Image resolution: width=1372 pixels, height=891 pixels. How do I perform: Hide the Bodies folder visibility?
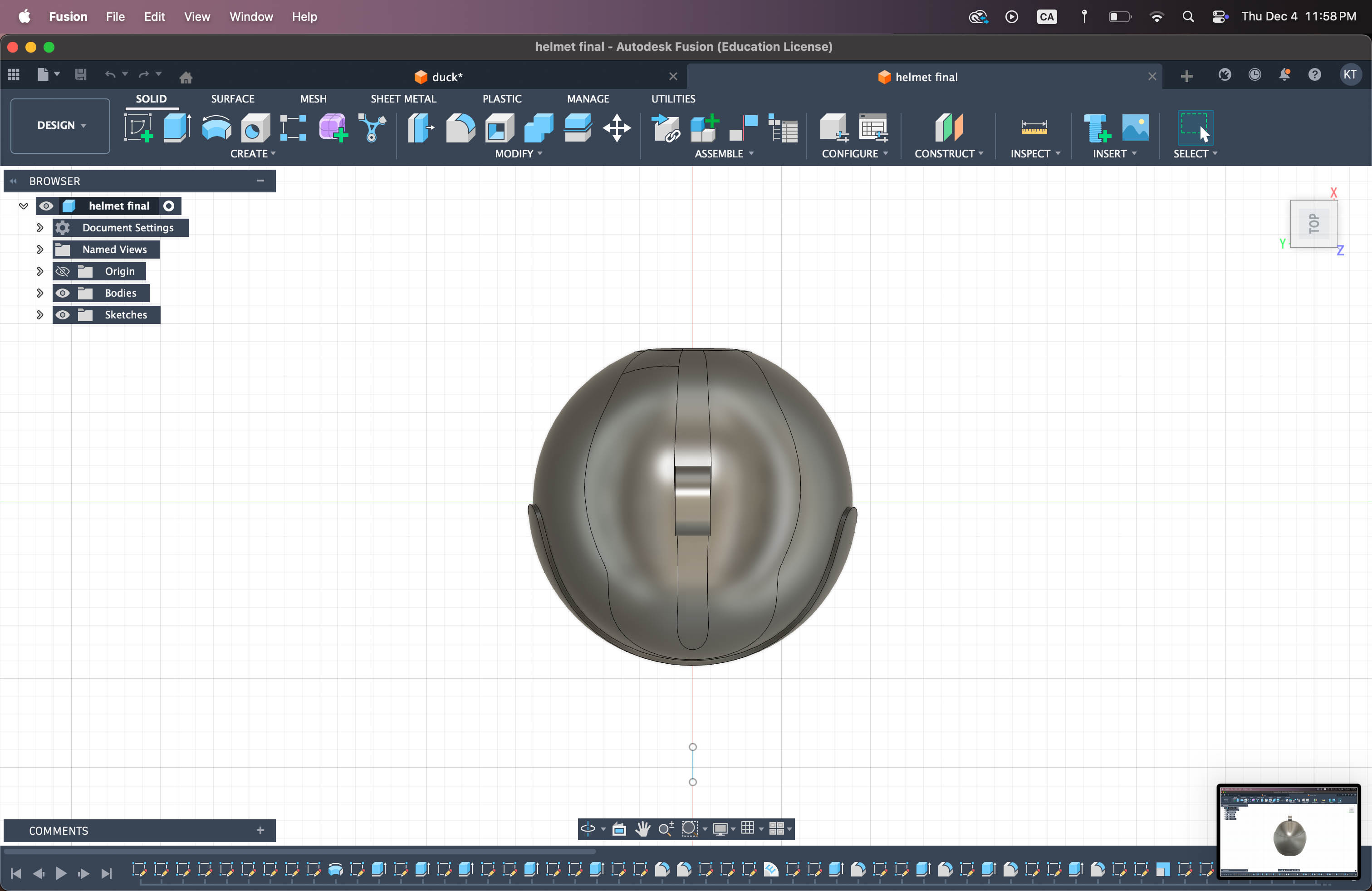coord(62,293)
